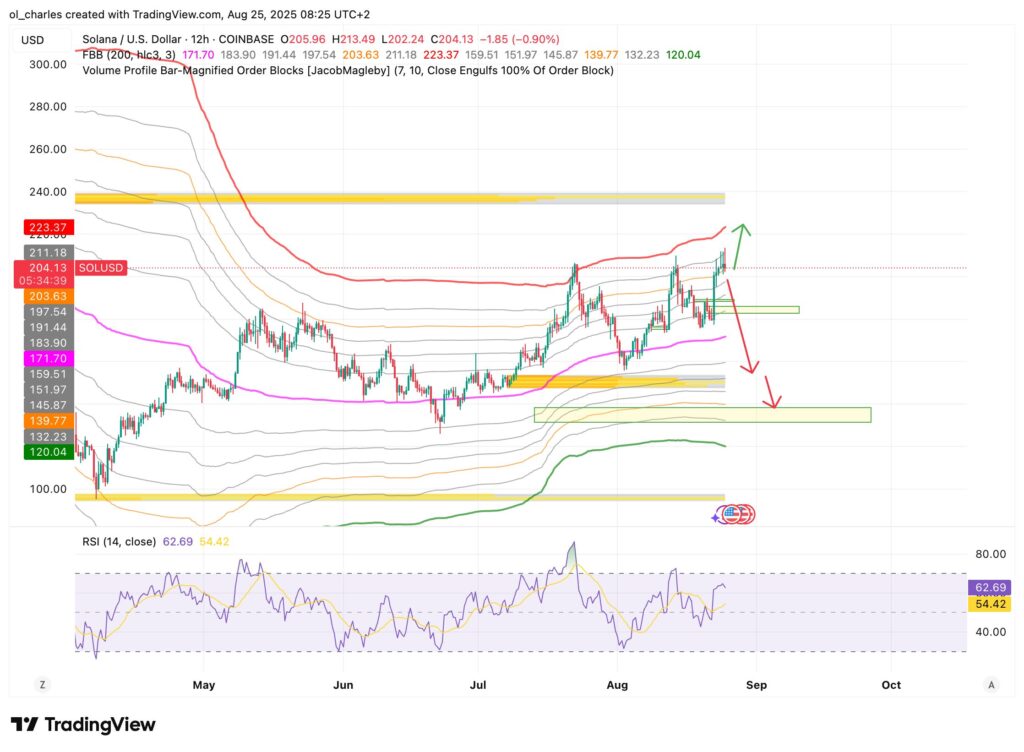Click the Z timezone button

tap(43, 685)
